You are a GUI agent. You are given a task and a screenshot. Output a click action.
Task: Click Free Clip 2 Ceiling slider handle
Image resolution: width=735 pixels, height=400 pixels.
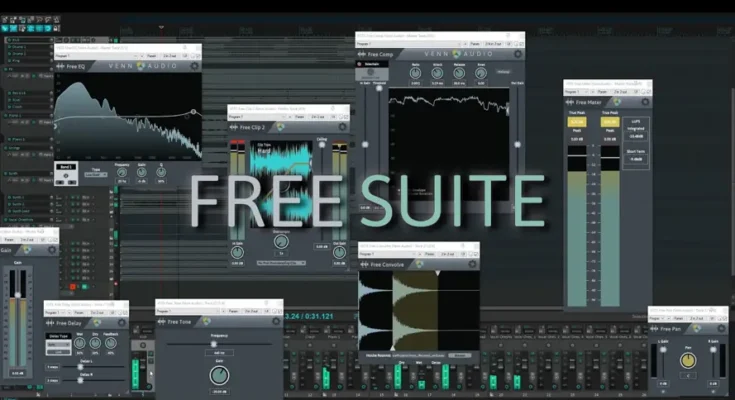(x=322, y=145)
